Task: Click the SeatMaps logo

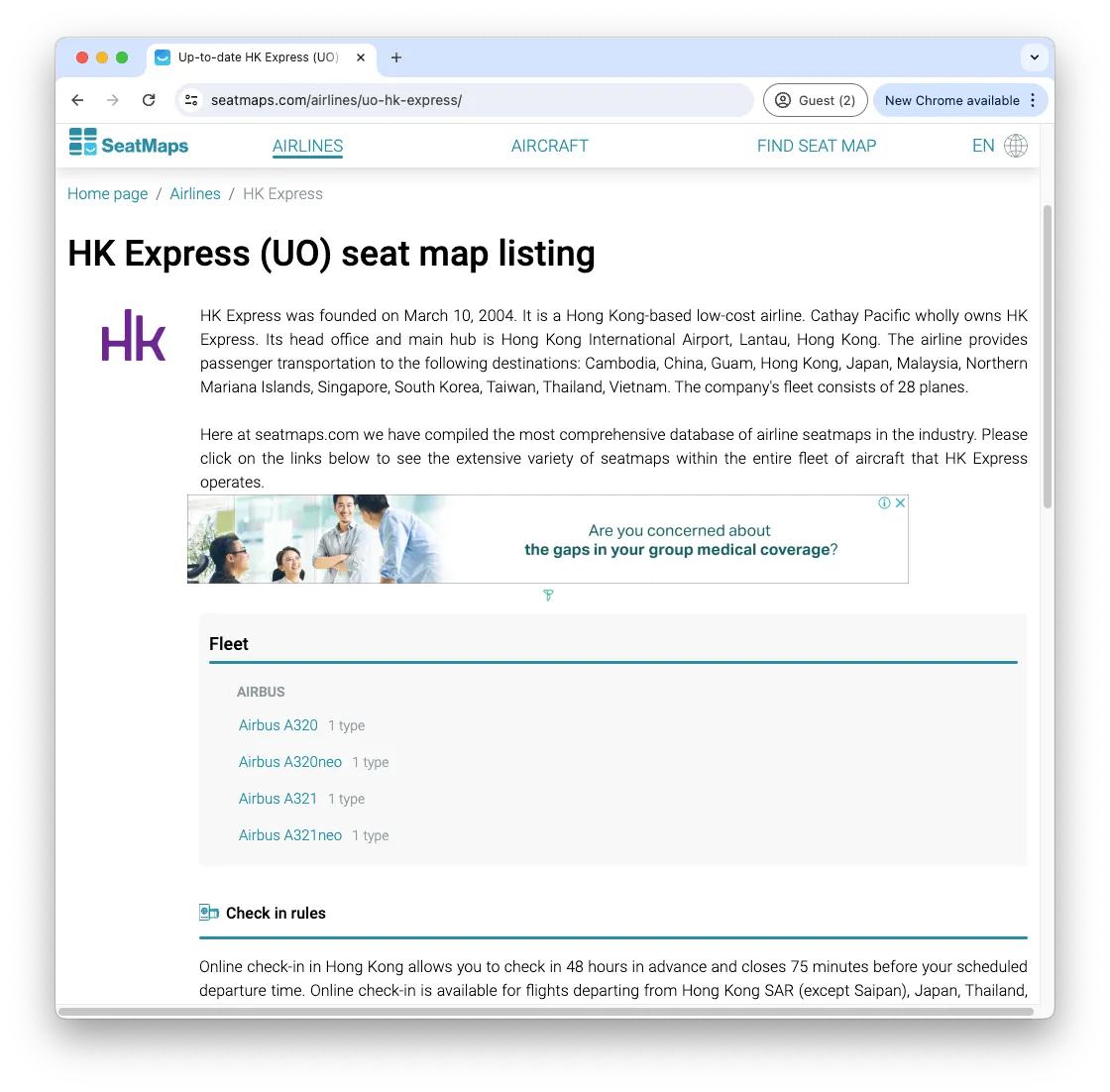Action: click(x=129, y=145)
